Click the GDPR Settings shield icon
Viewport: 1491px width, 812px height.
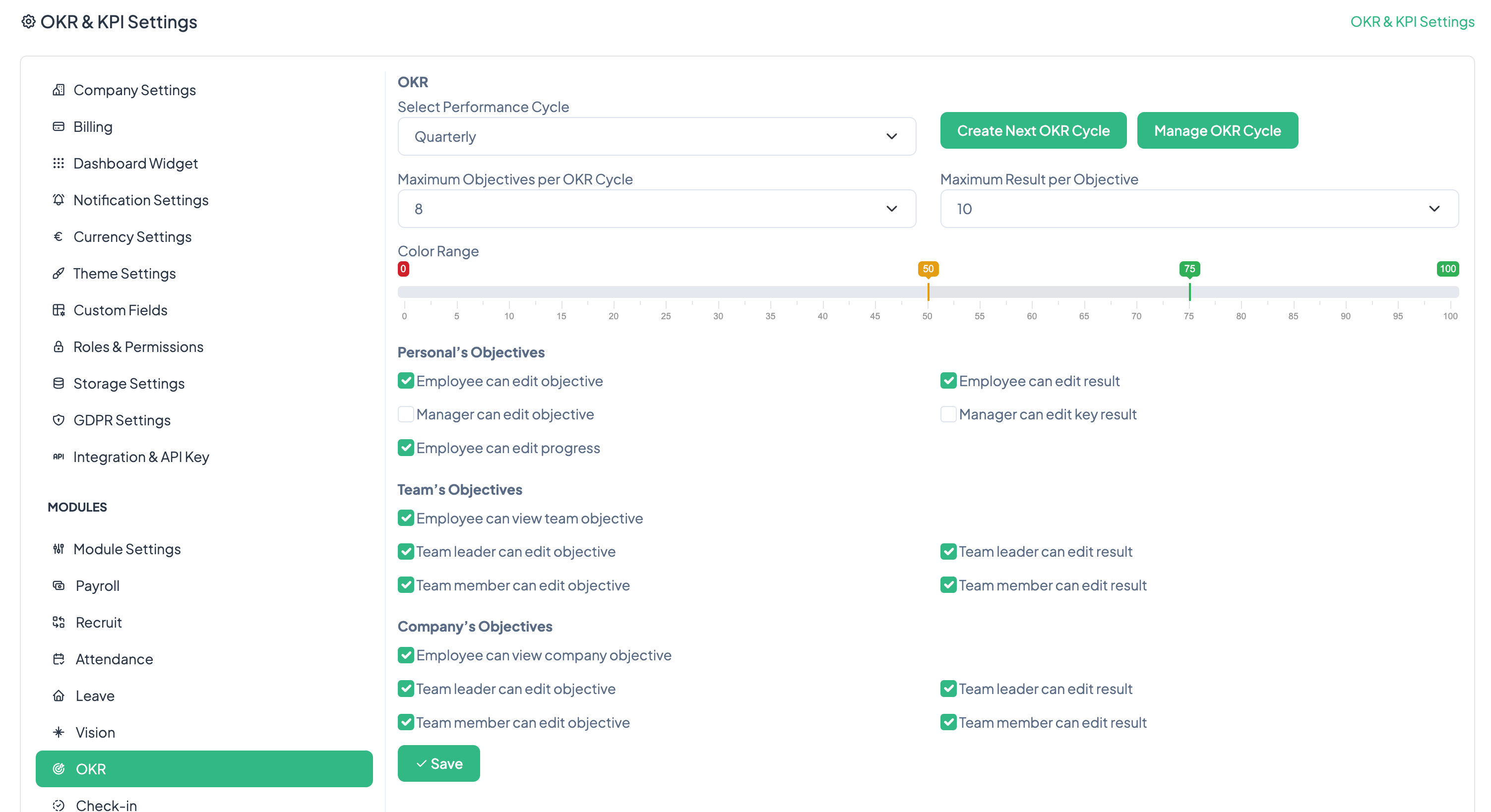pyautogui.click(x=59, y=420)
